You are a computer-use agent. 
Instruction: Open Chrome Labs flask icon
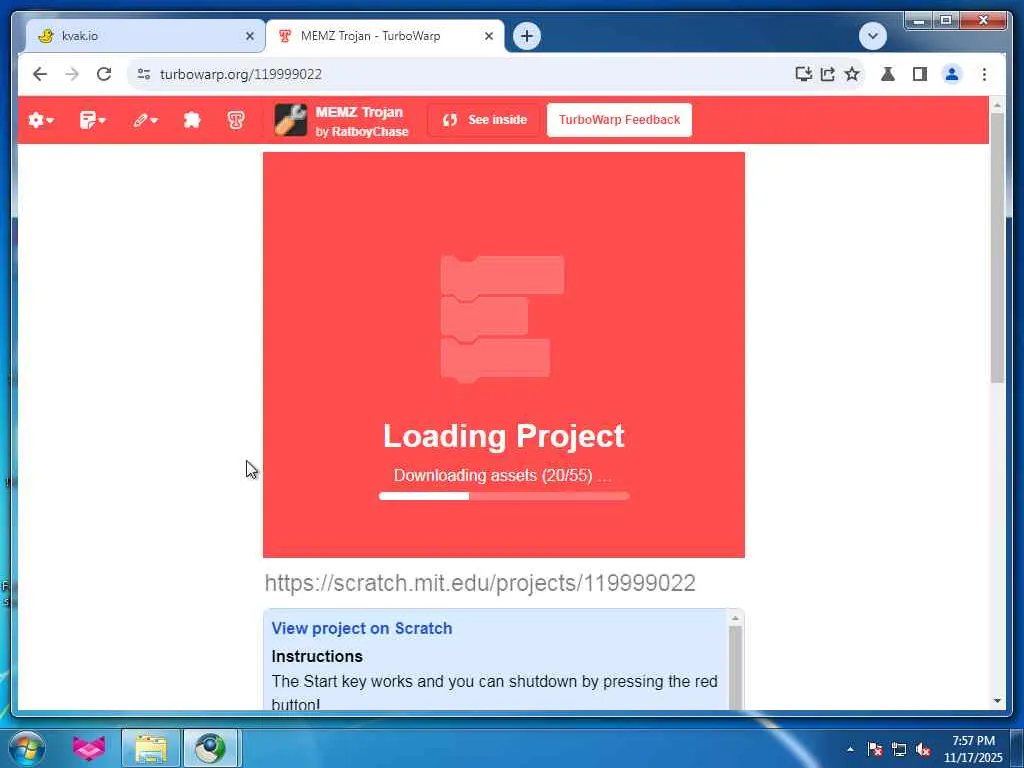(x=888, y=74)
